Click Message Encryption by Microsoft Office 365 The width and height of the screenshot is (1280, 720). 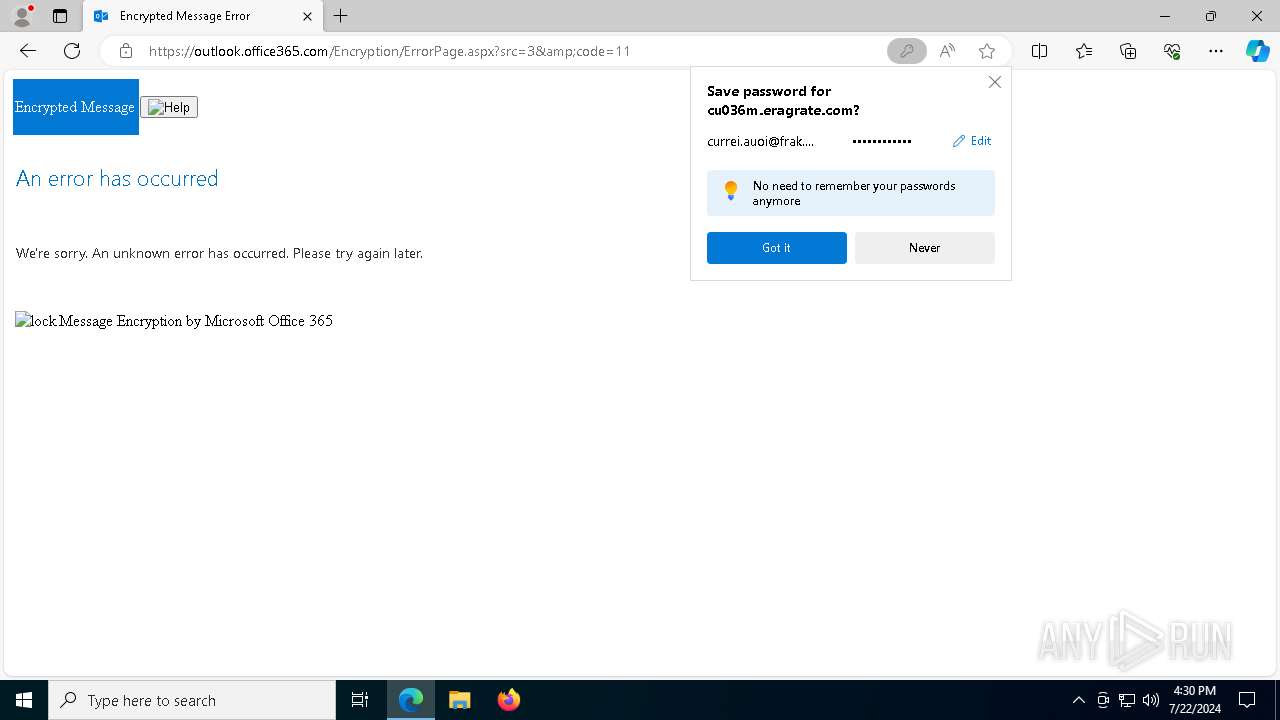click(195, 321)
